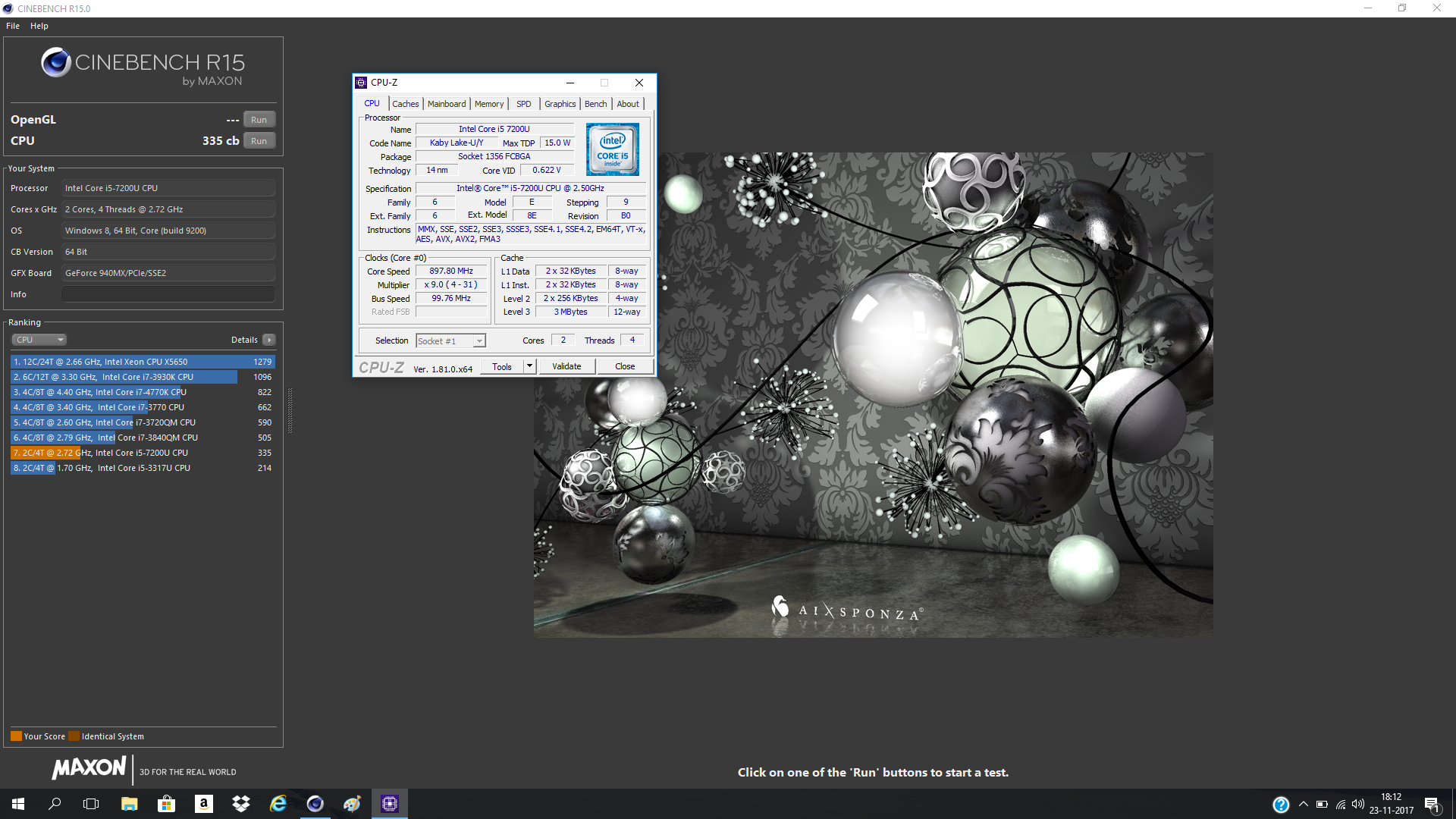Click the CPU-Z title bar app icon

[361, 83]
